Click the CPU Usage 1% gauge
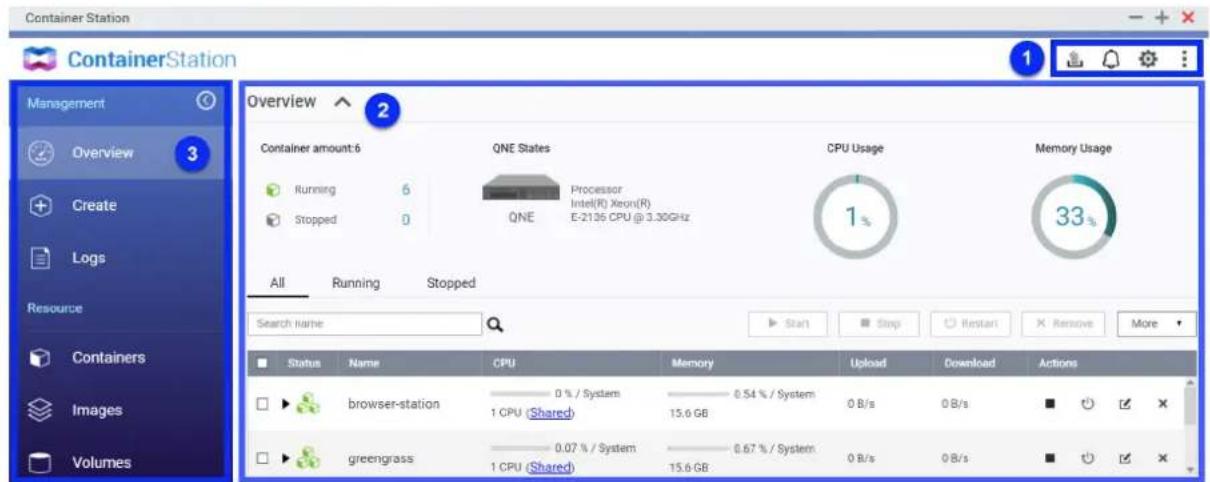The image size is (1210, 482). [x=854, y=218]
